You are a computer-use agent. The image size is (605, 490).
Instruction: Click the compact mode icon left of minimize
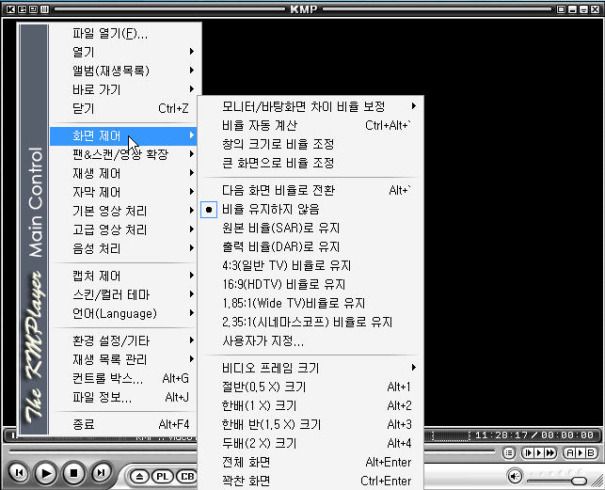[x=561, y=9]
